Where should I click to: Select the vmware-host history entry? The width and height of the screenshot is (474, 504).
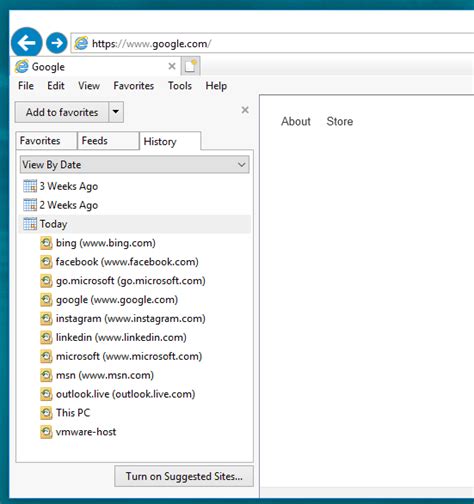pyautogui.click(x=86, y=432)
